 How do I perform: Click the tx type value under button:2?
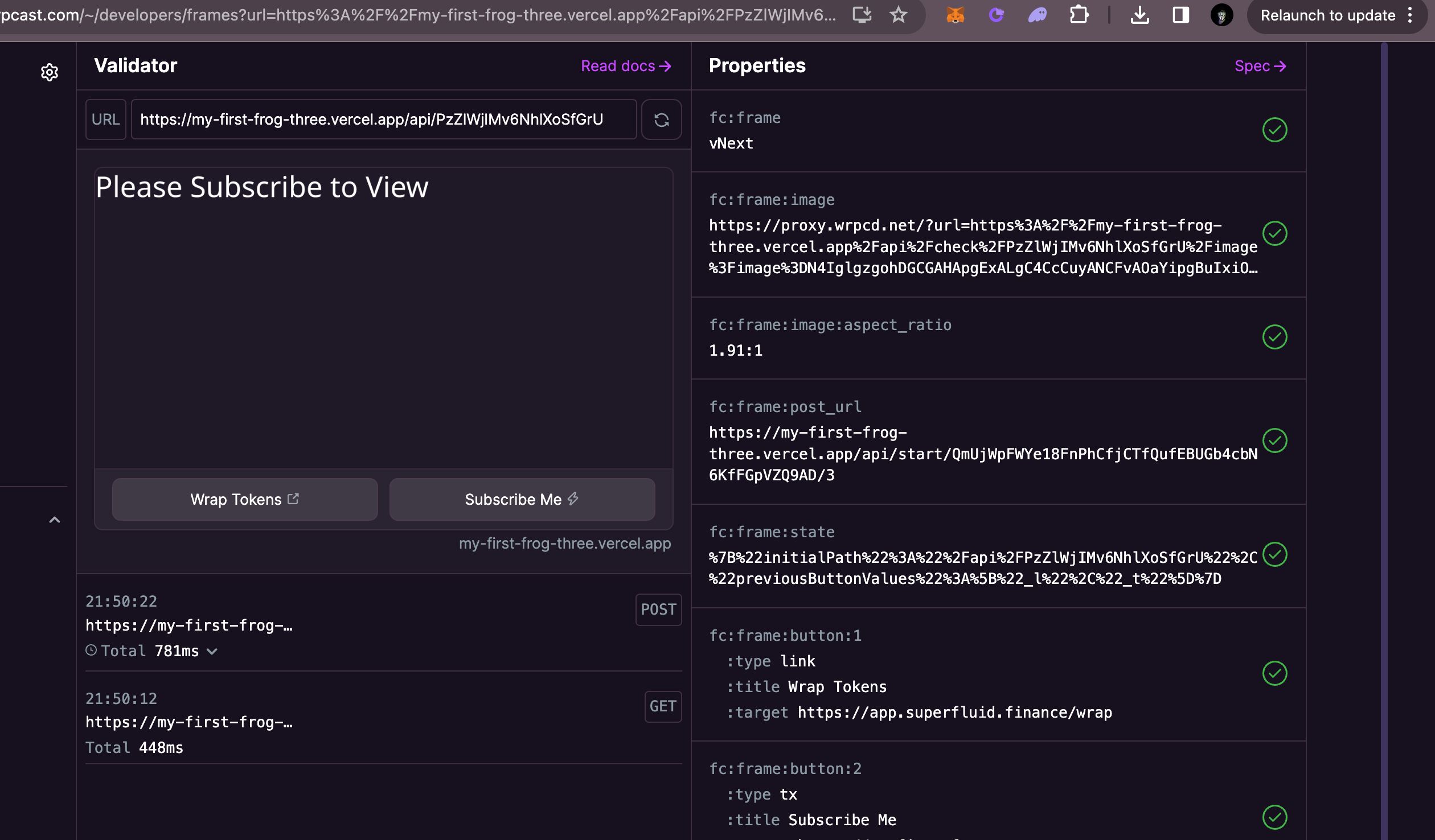pos(789,794)
